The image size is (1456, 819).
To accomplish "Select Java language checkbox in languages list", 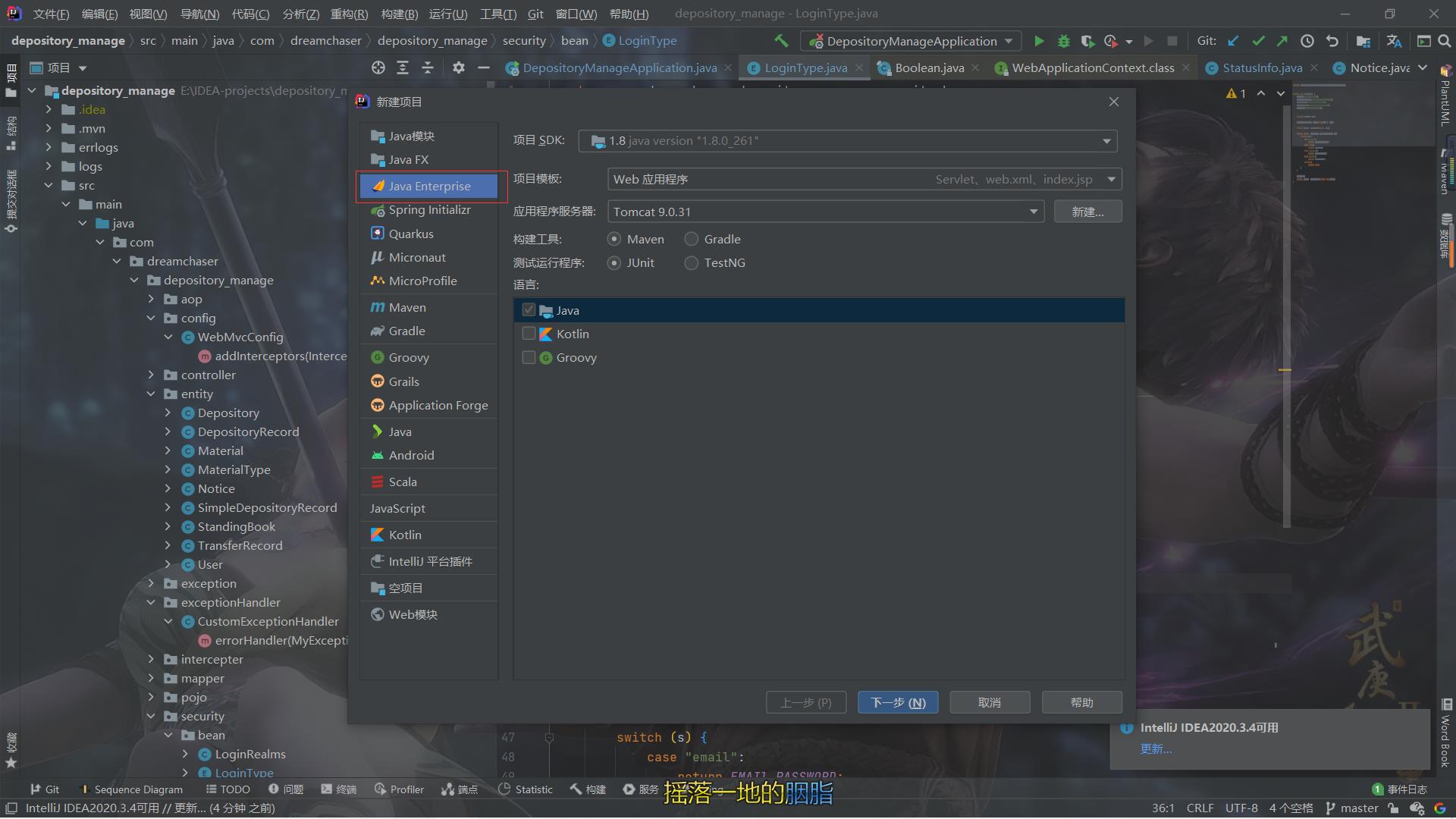I will click(x=528, y=309).
